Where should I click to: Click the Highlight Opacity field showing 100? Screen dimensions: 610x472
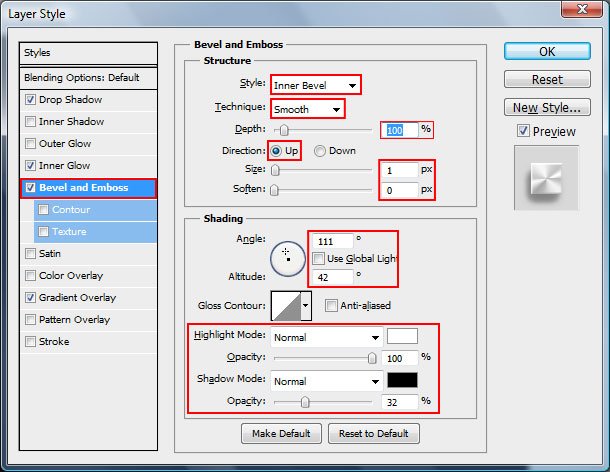tap(400, 358)
